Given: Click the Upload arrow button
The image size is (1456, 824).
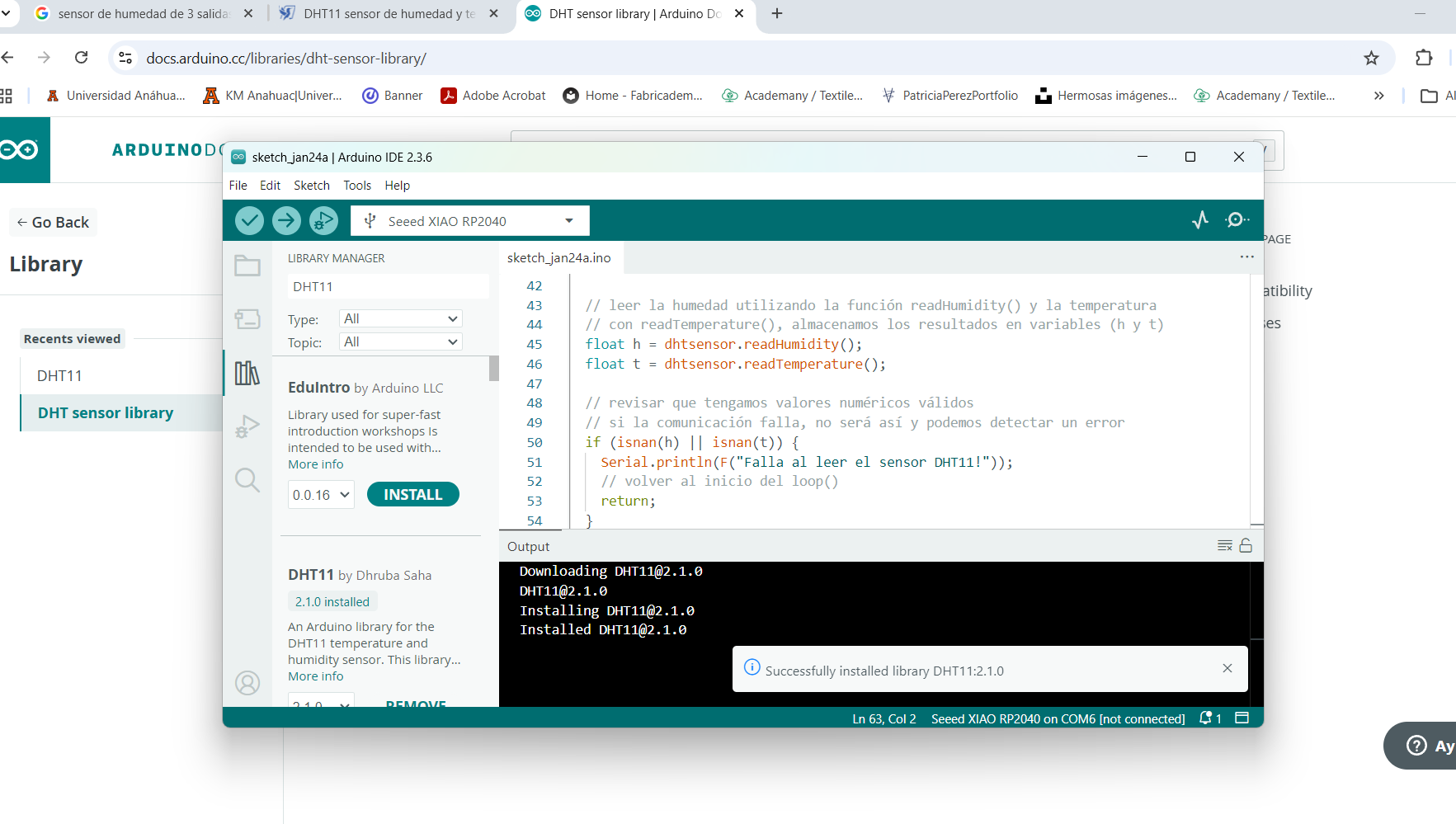Looking at the screenshot, I should tap(286, 220).
